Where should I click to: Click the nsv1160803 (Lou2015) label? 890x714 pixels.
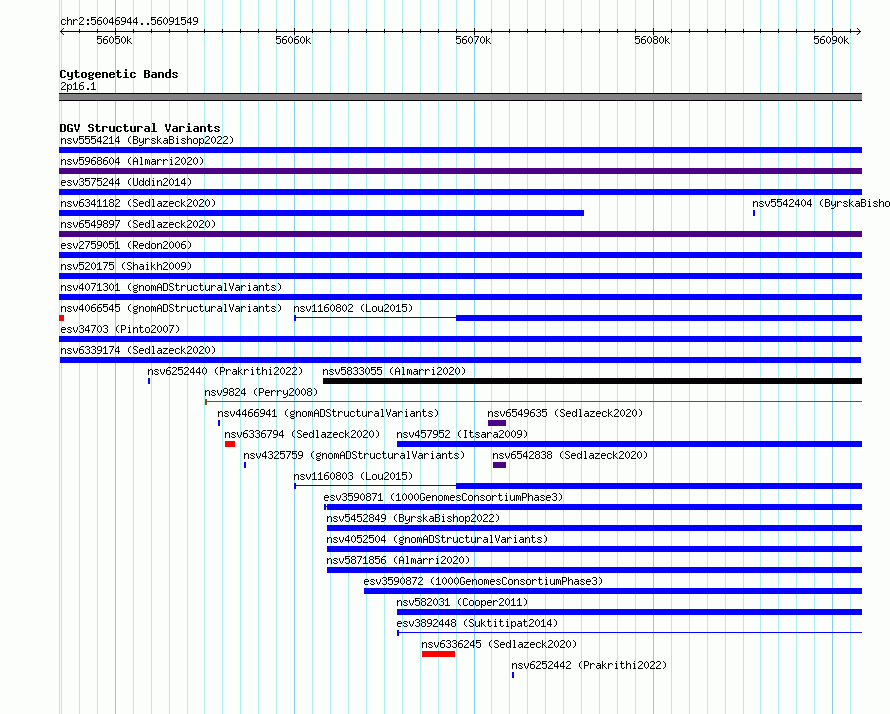click(x=353, y=476)
